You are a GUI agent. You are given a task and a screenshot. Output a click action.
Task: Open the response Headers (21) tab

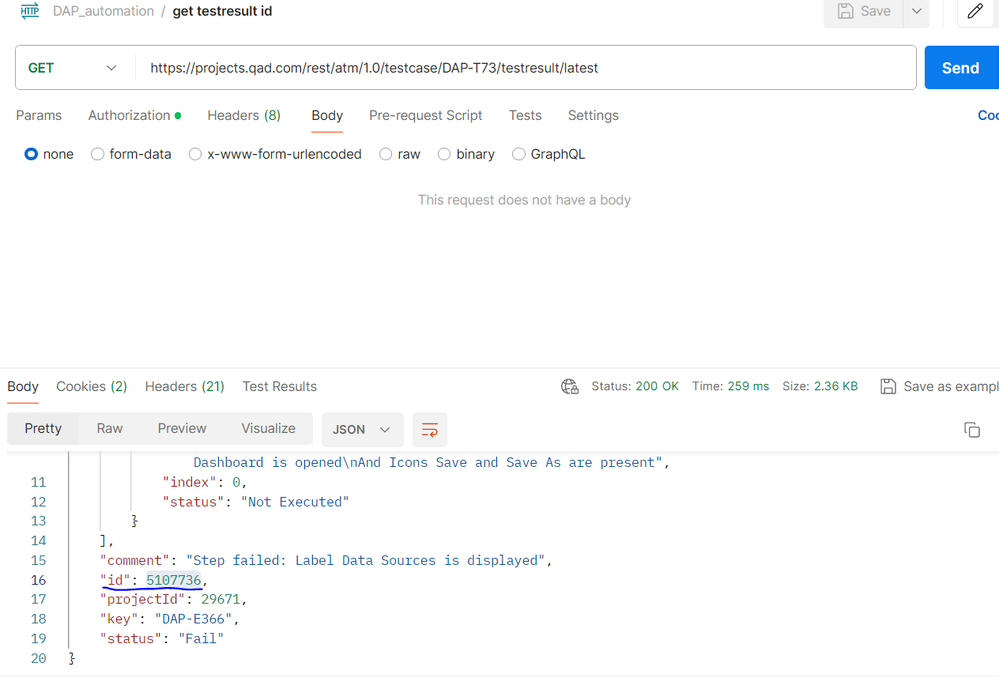tap(185, 387)
